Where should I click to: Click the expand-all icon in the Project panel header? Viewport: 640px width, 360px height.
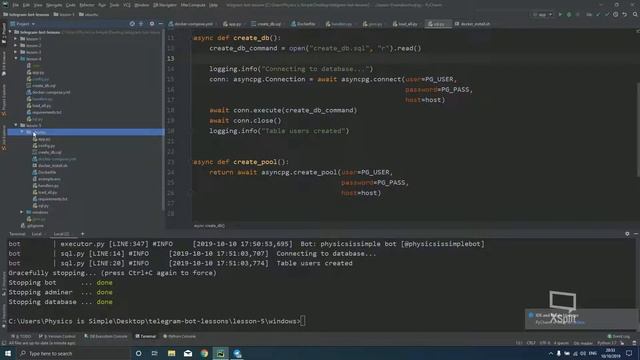click(141, 24)
